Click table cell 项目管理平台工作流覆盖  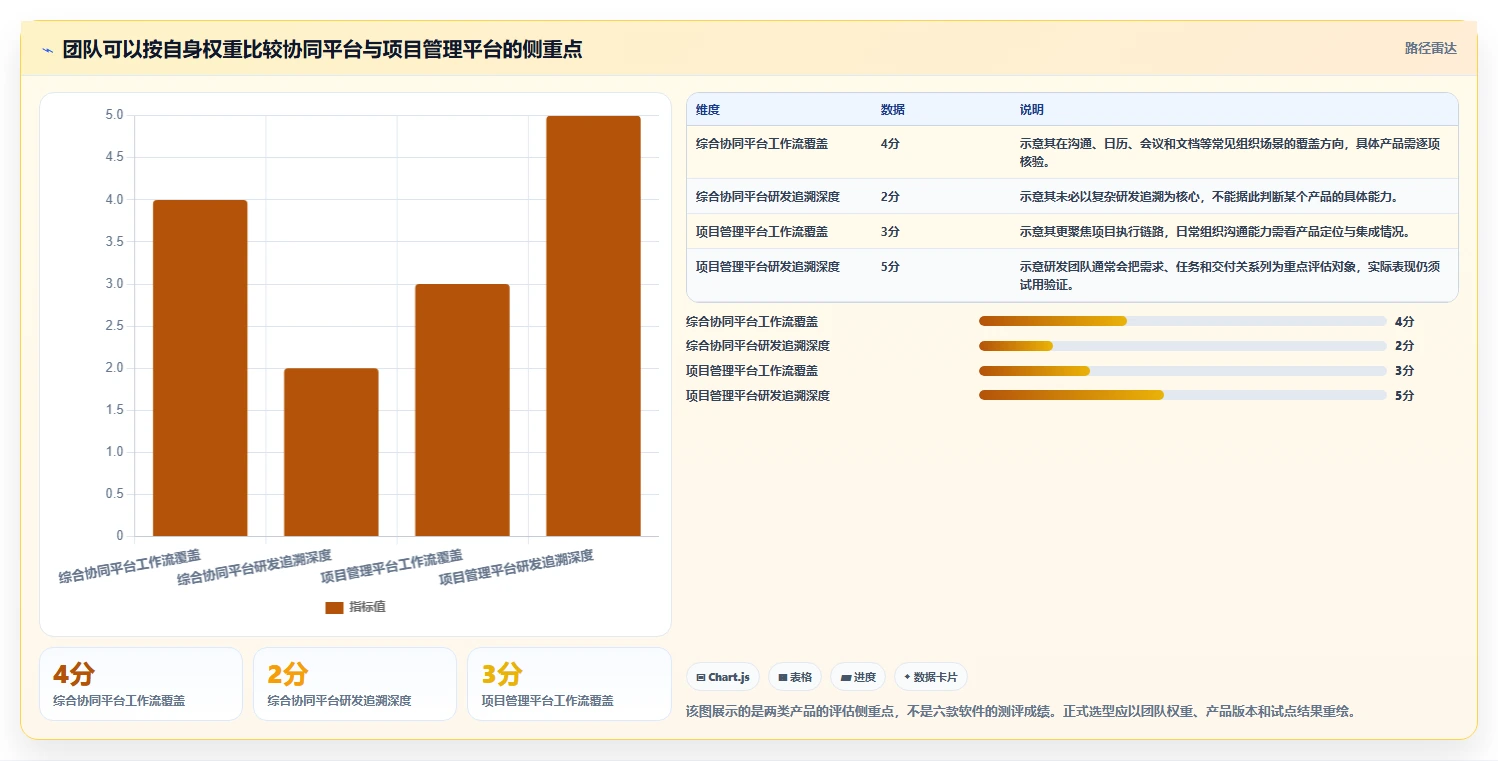coord(762,232)
